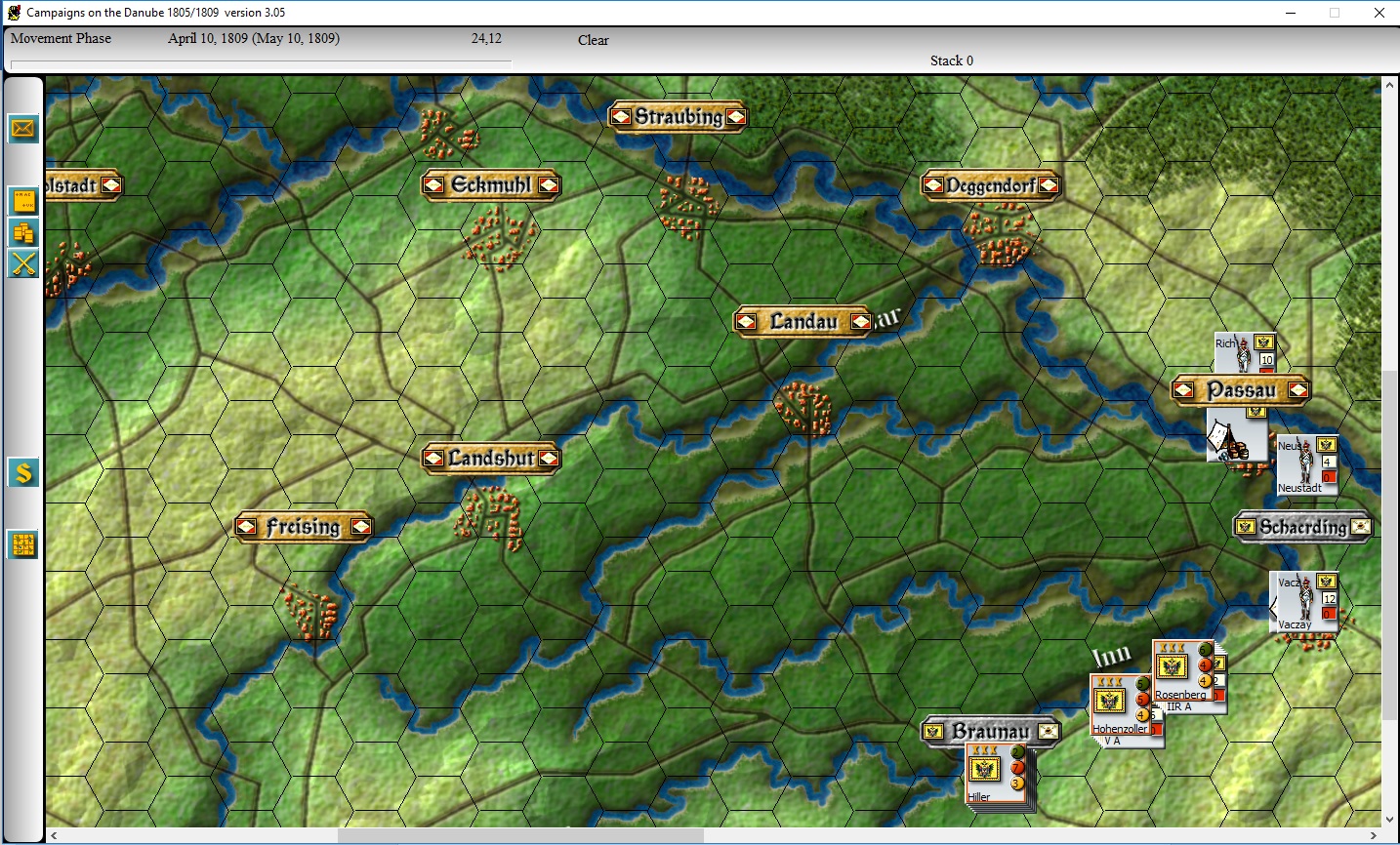Viewport: 1400px width, 845px height.
Task: Select the Hohenzoller V A corps counter
Action: [1121, 704]
